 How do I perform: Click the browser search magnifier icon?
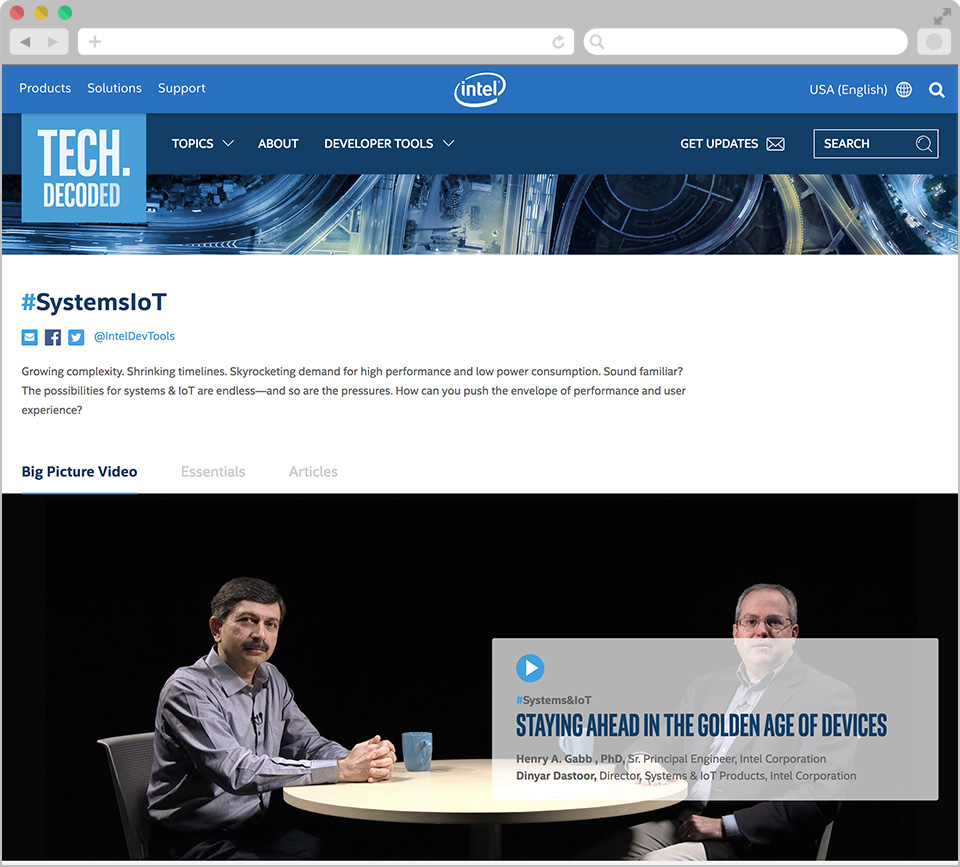597,42
